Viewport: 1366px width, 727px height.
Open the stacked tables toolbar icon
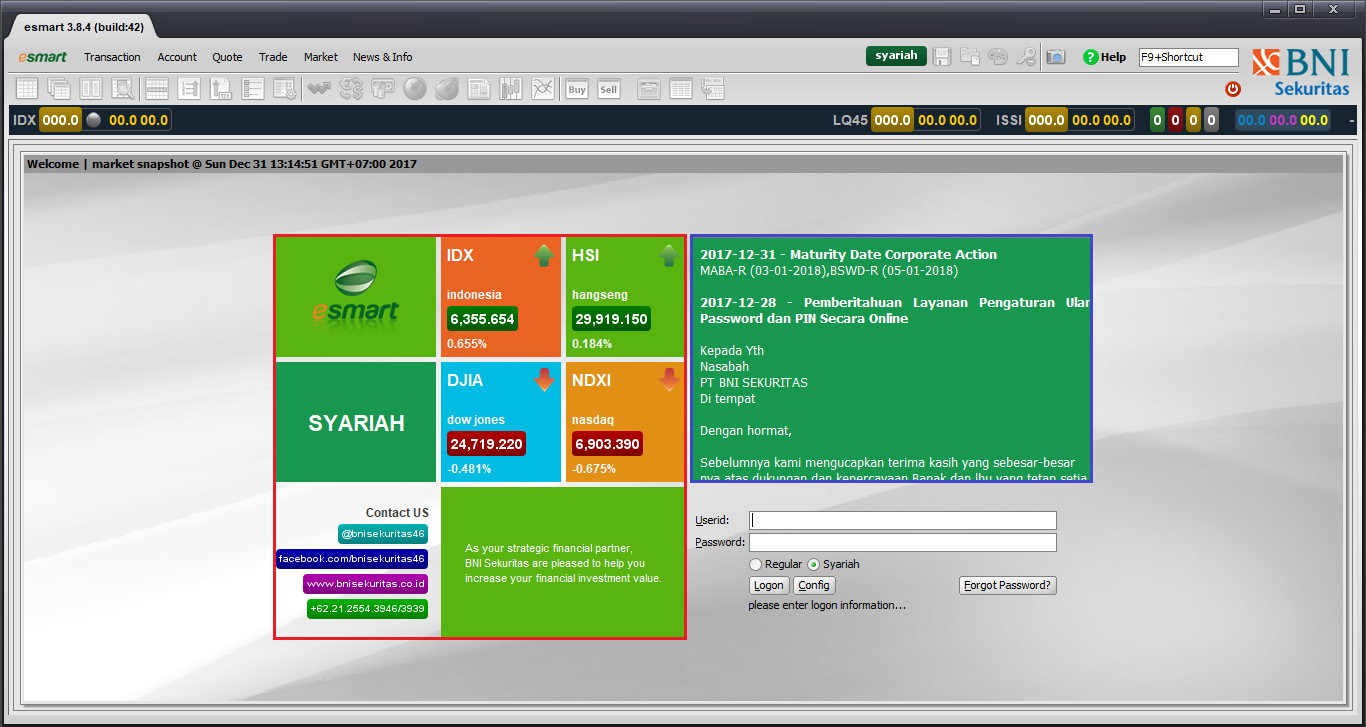click(x=59, y=89)
